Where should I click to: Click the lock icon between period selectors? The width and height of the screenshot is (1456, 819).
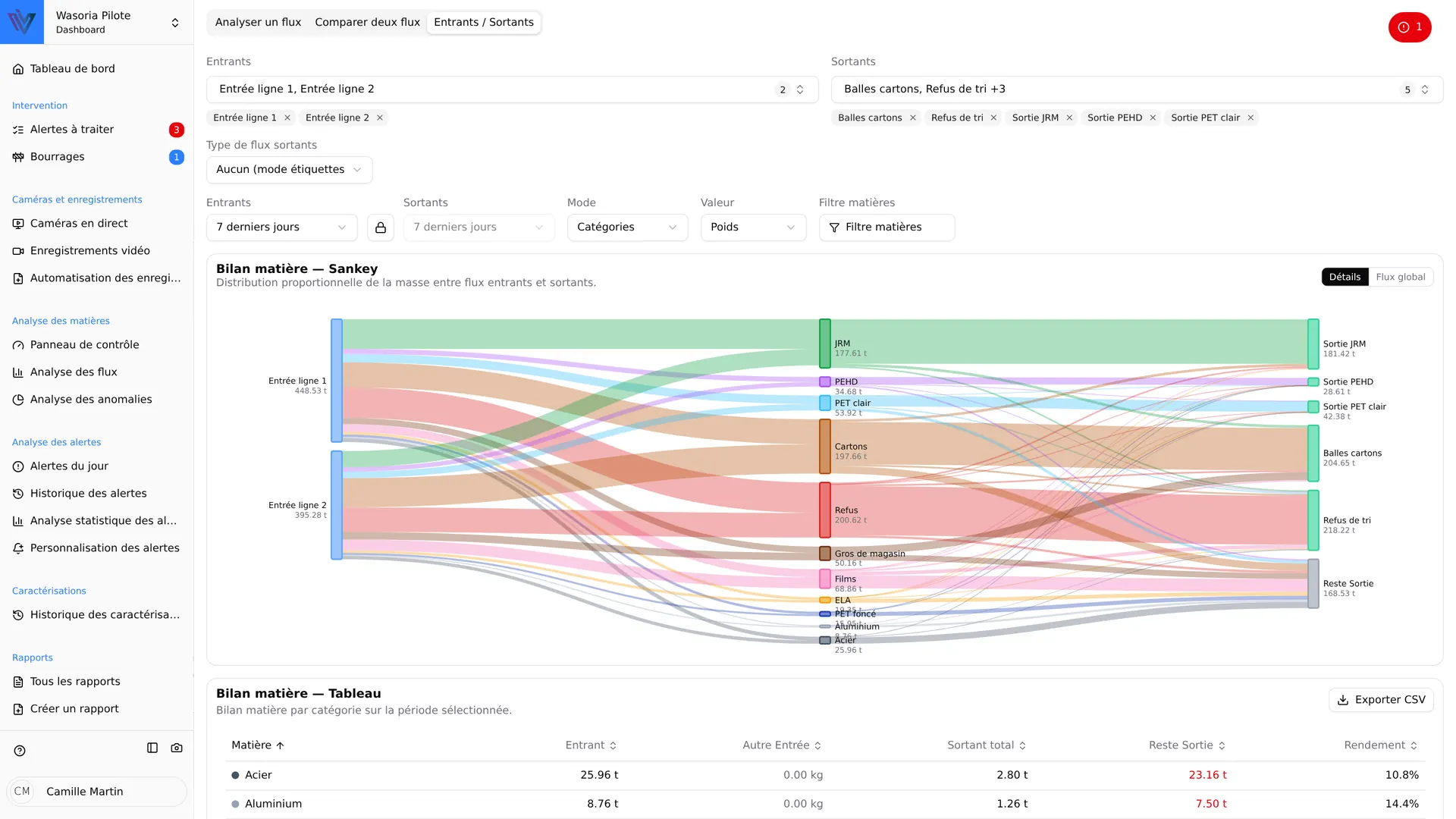381,227
